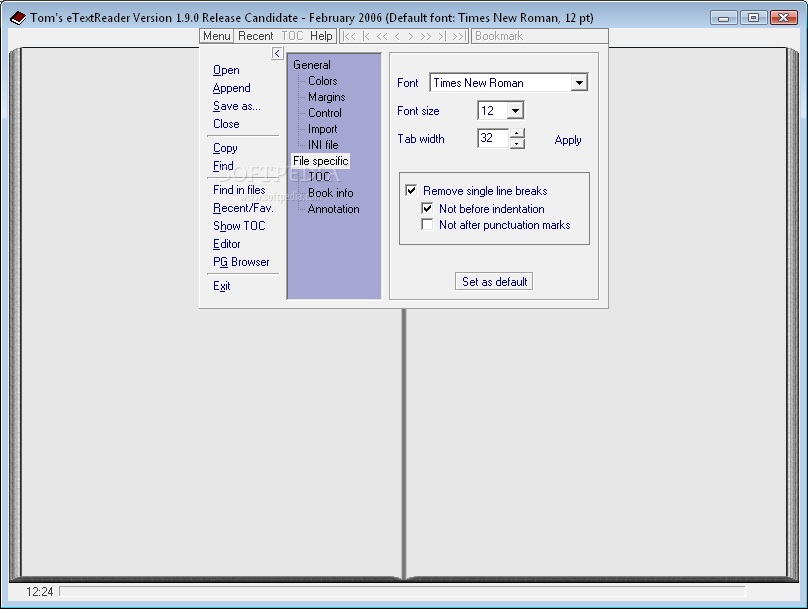Click Apply next to Tab width
Image resolution: width=808 pixels, height=609 pixels.
(568, 140)
